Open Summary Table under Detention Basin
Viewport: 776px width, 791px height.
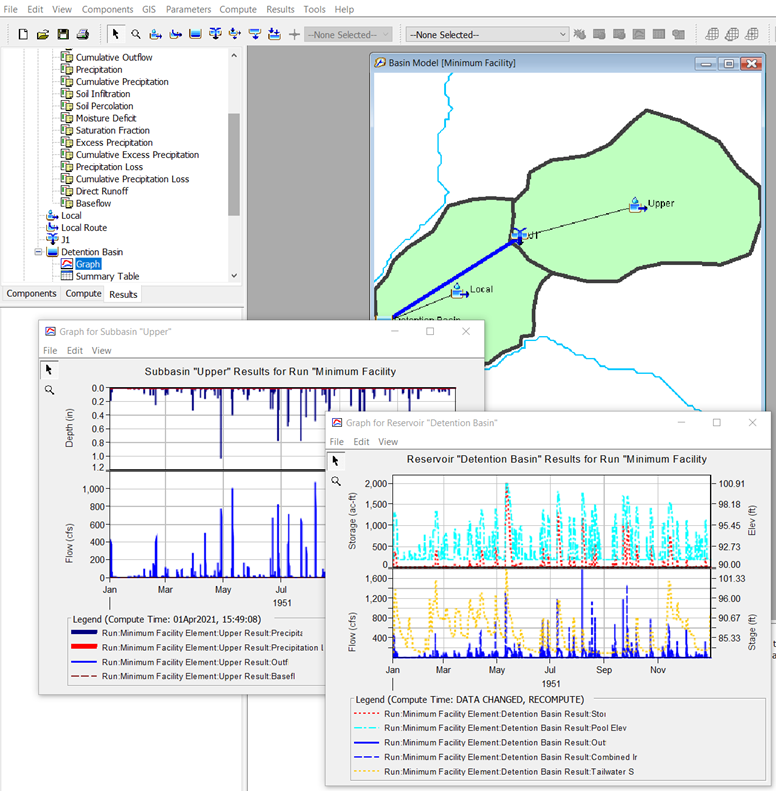point(107,276)
